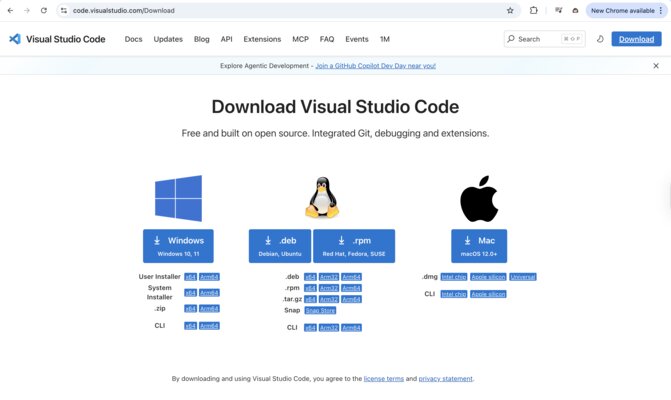
Task: Select .rpm Arm64 link
Action: click(x=351, y=288)
